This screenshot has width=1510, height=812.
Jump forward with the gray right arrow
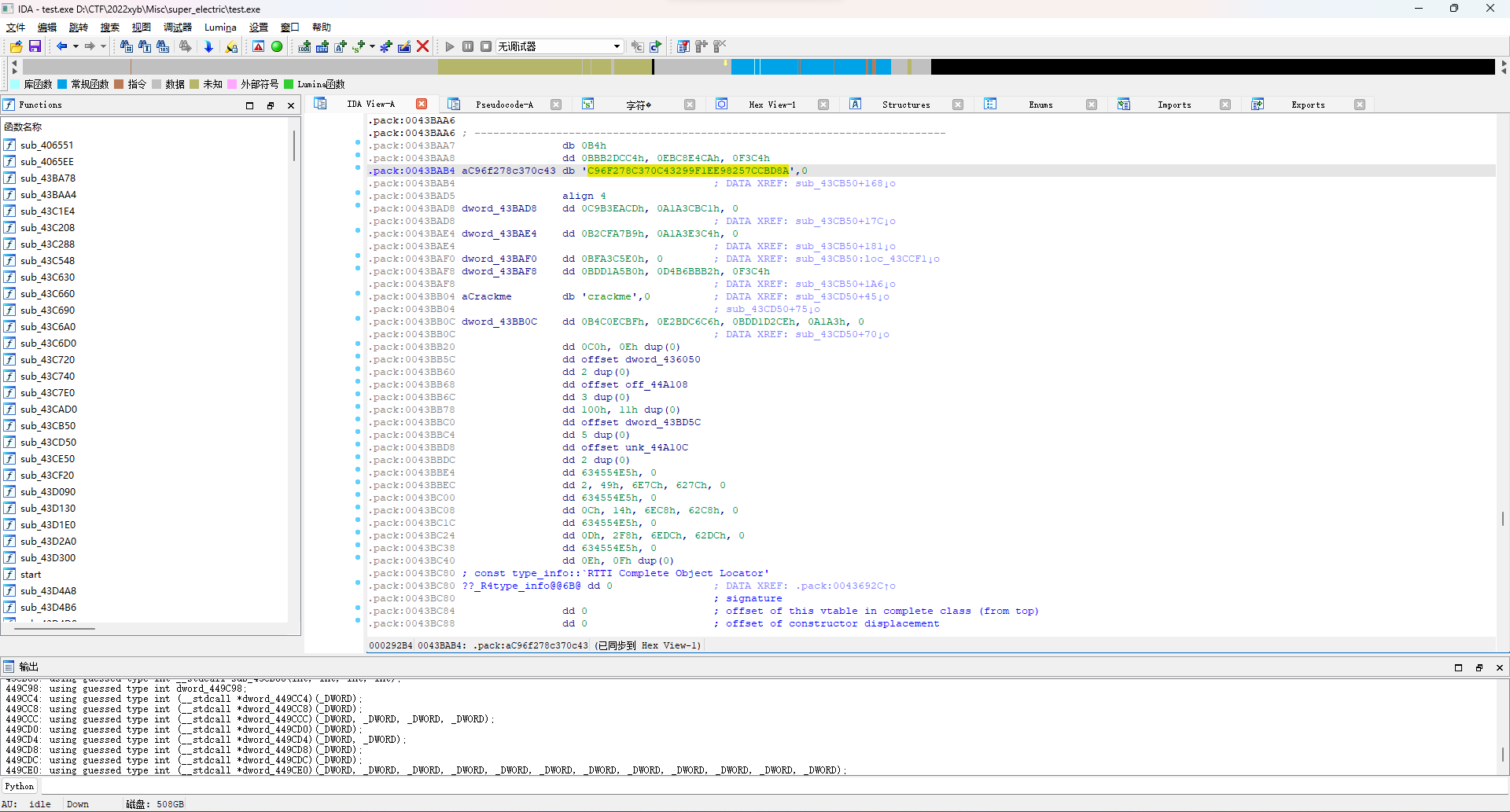tap(90, 46)
